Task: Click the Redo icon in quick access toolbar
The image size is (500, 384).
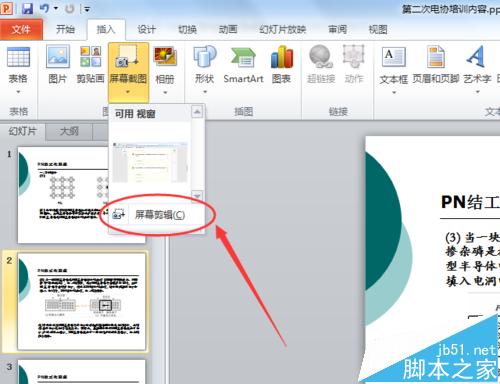Action: [69, 8]
